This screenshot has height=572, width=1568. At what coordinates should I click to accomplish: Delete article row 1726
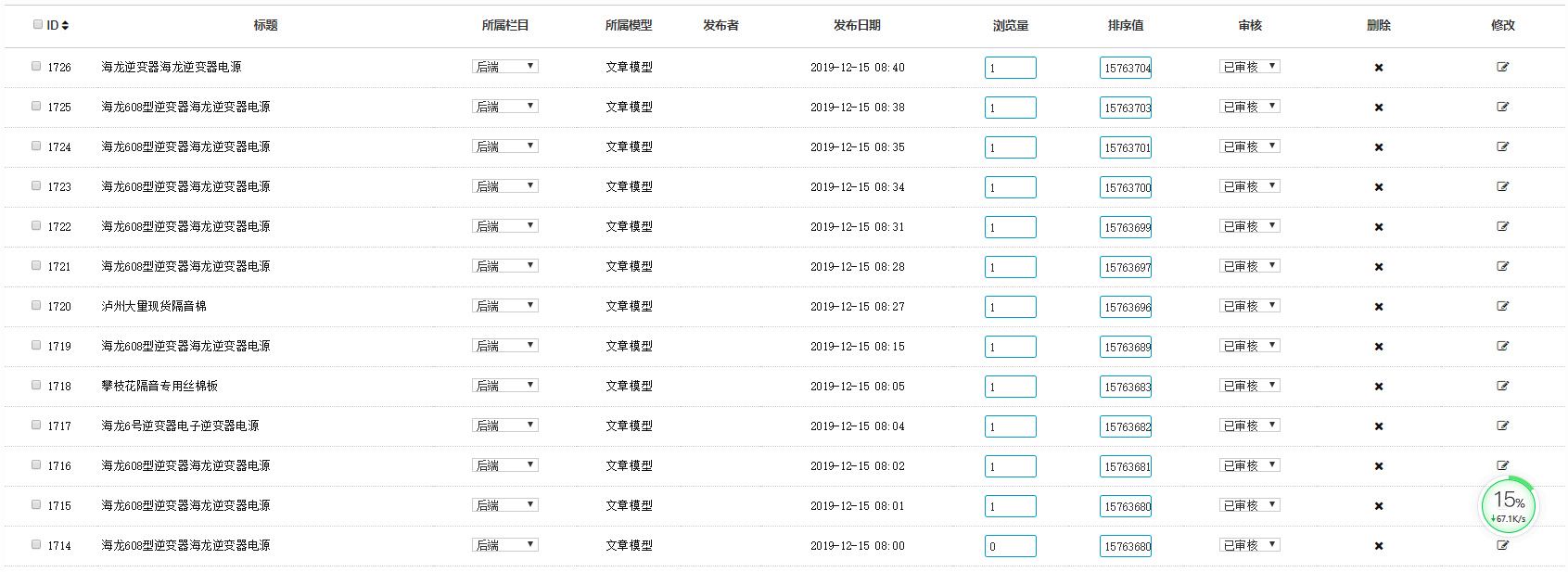coord(1379,68)
